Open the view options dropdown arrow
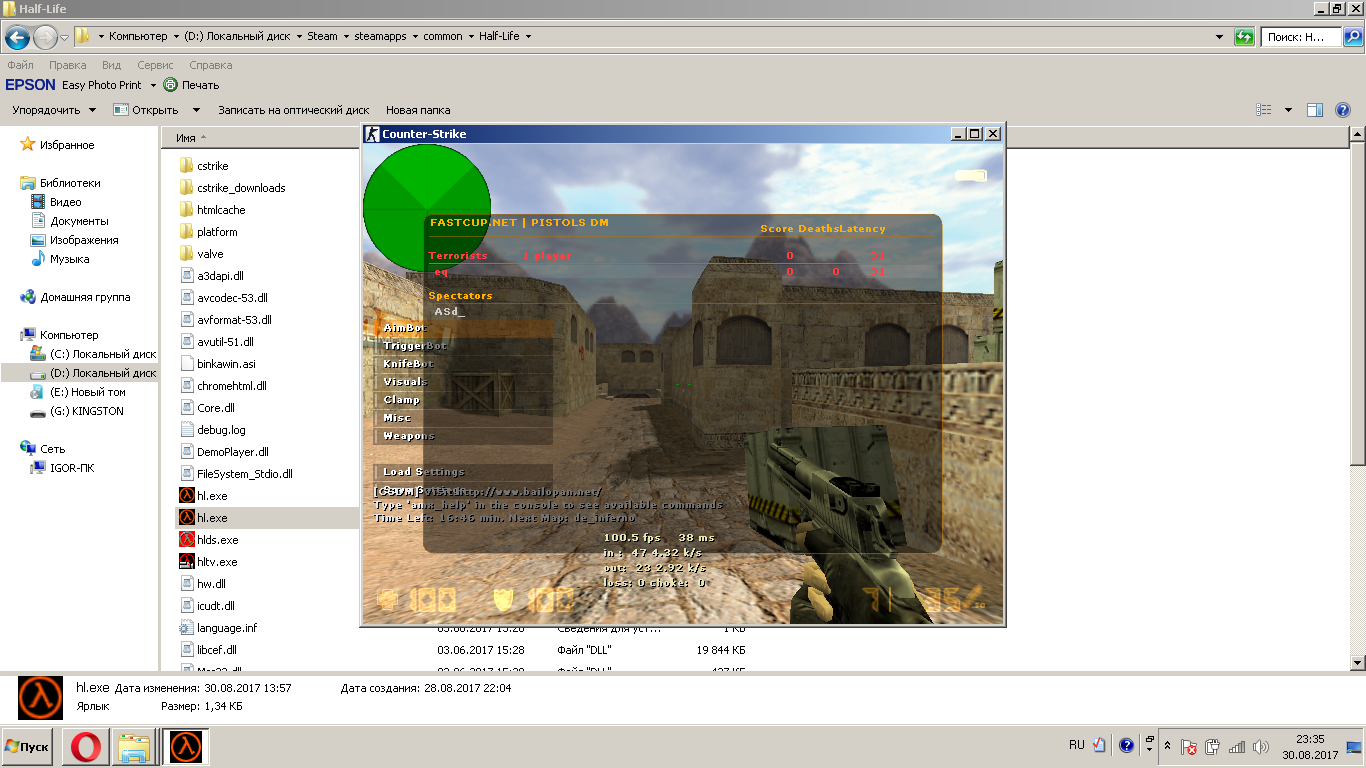The image size is (1366, 768). (x=1288, y=110)
